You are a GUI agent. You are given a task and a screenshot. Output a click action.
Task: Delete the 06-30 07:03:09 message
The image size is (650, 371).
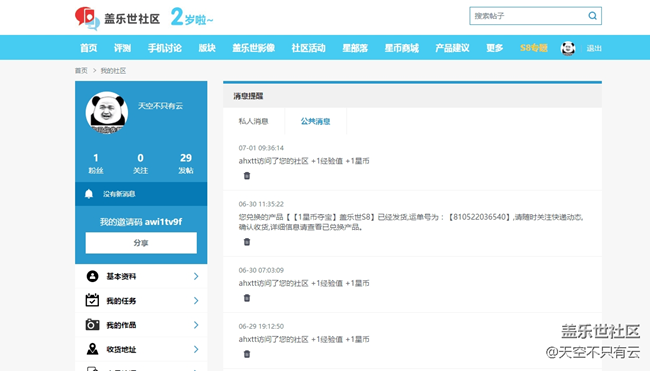pos(247,298)
